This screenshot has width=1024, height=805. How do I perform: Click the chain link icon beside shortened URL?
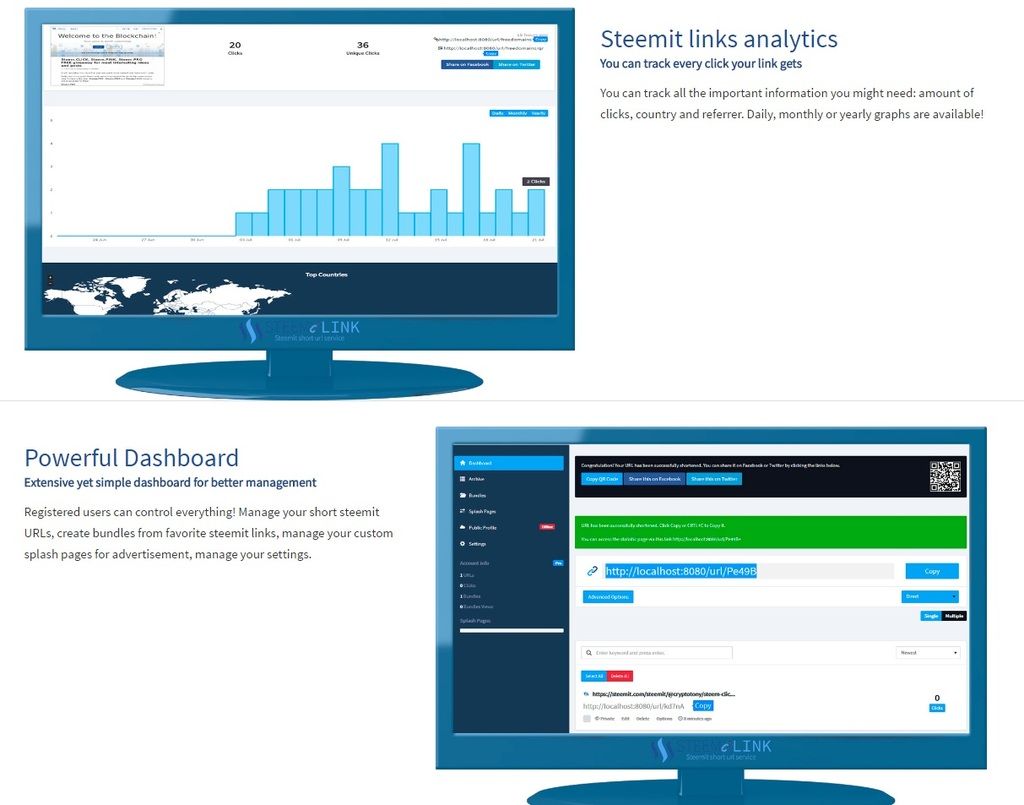coord(592,571)
